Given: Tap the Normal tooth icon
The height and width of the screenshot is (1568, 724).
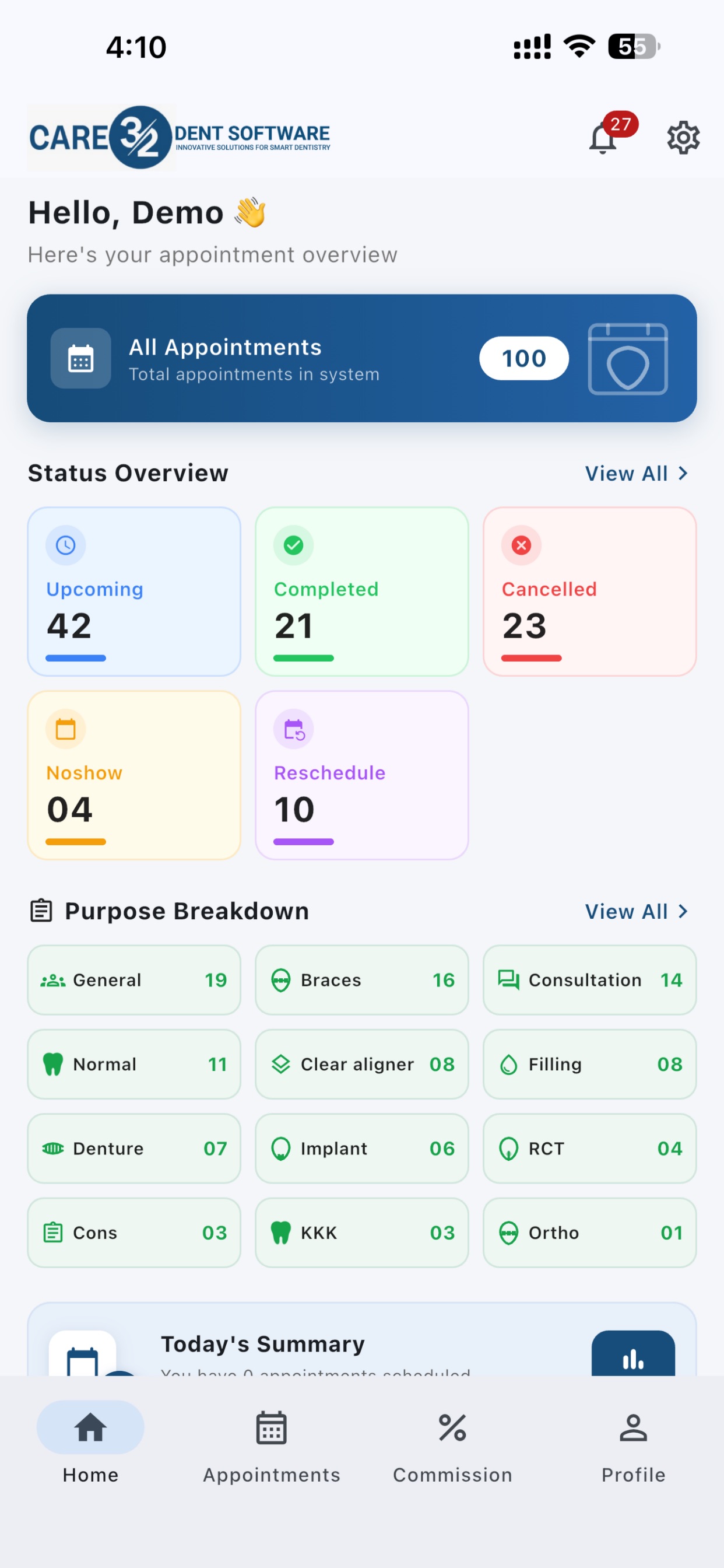Looking at the screenshot, I should pos(53,1065).
